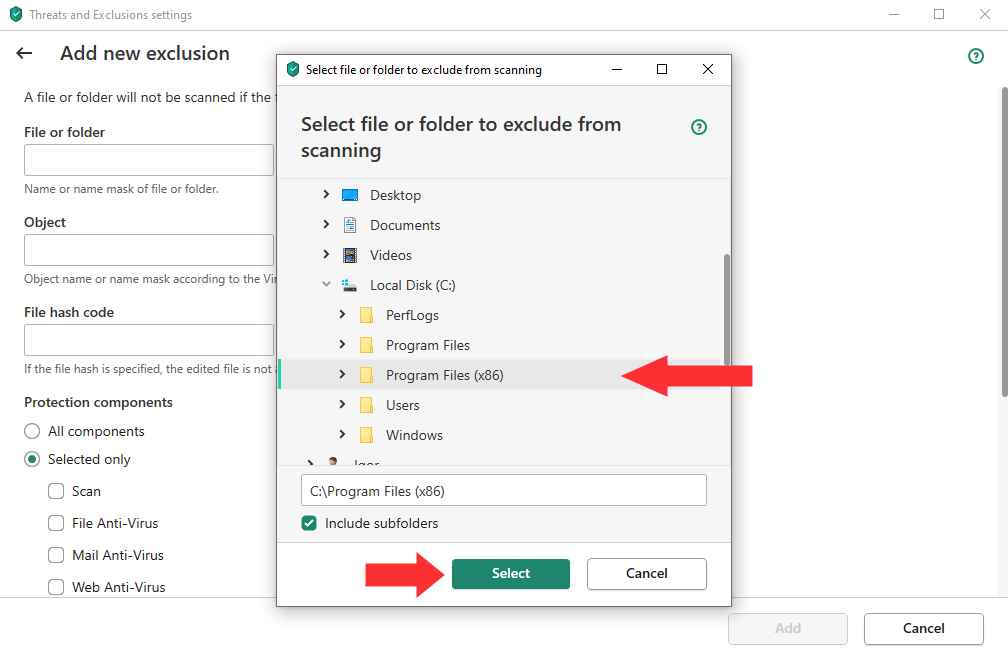Screen dimensions: 1008x661
Task: Expand the Program Files (x86) folder
Action: 342,374
